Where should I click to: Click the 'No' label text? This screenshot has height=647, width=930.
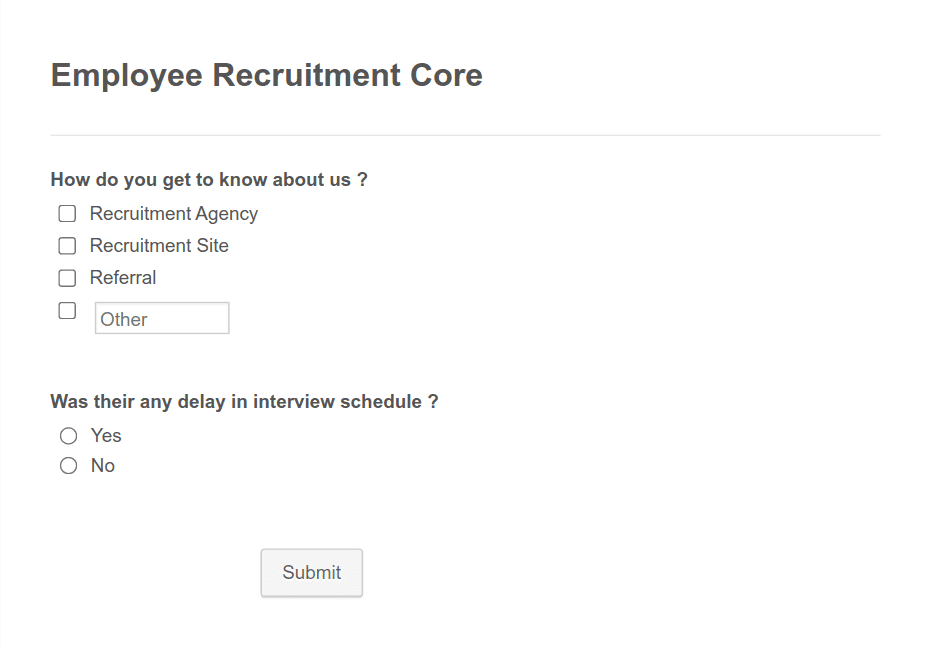tap(103, 466)
